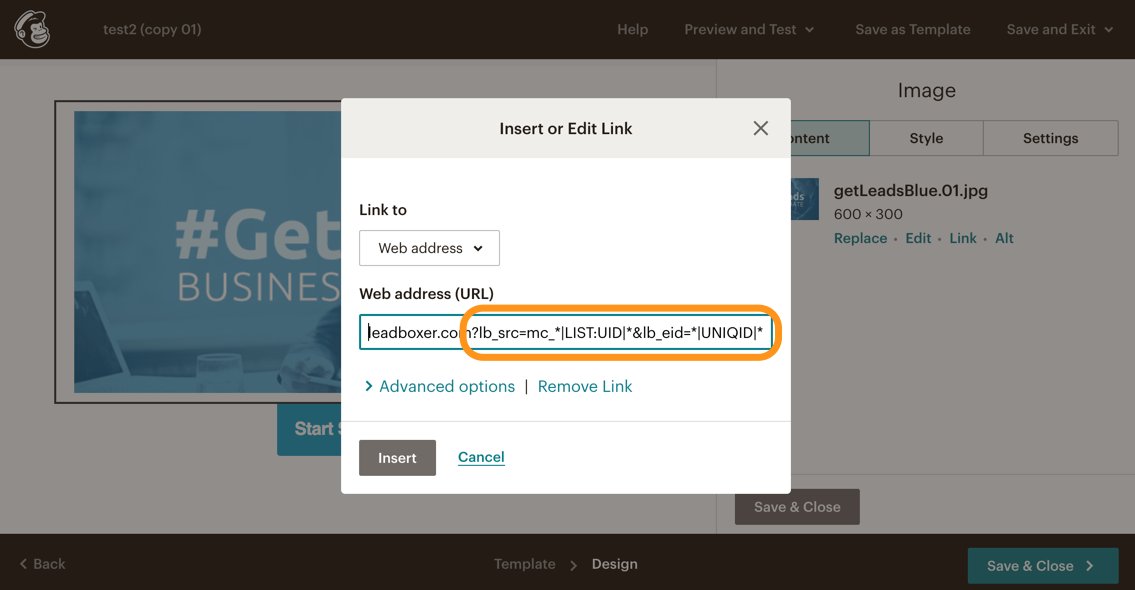This screenshot has height=590, width=1135.
Task: Click the Mailchimp monkey logo
Action: (x=33, y=29)
